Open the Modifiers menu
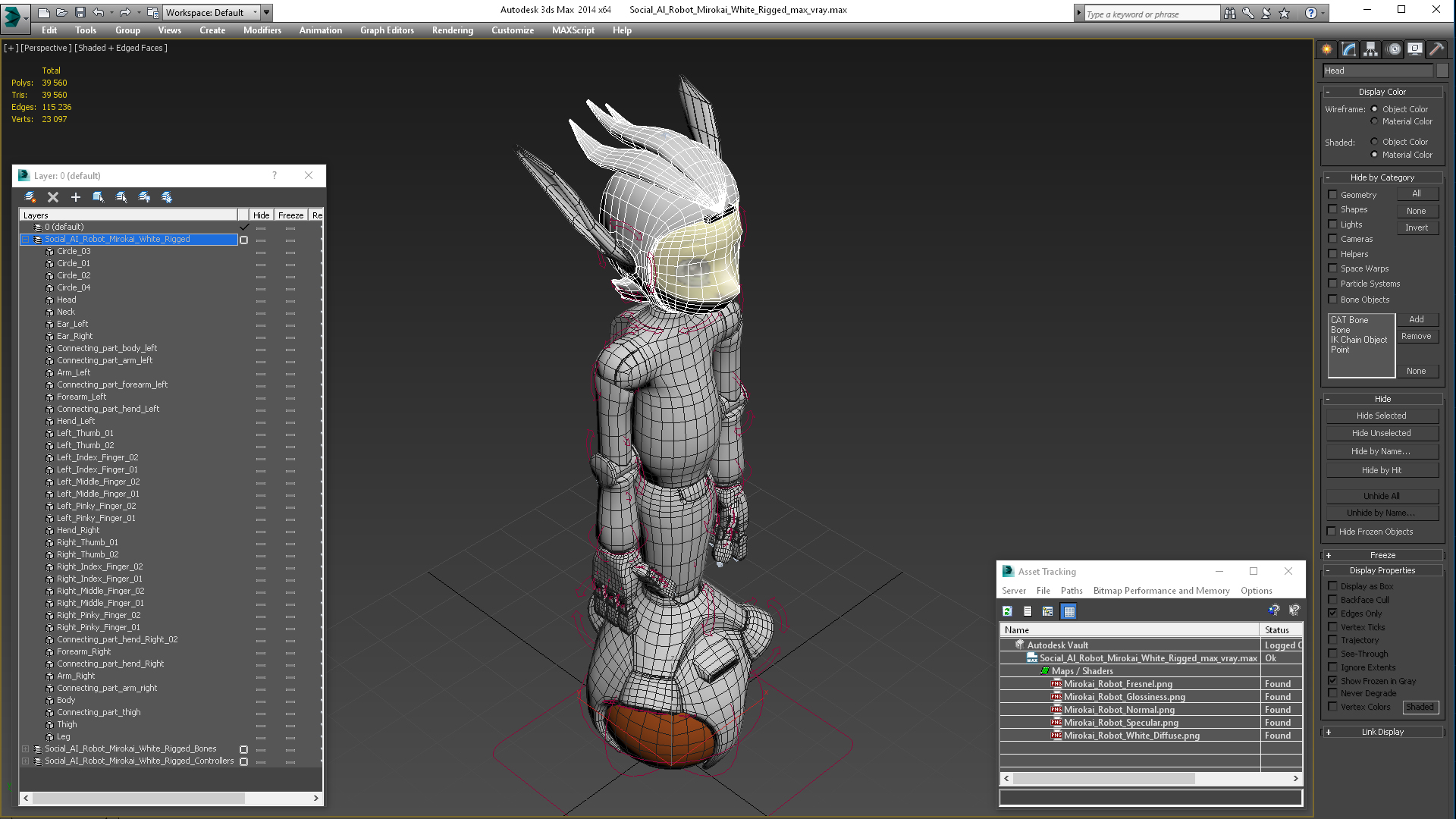Image resolution: width=1456 pixels, height=819 pixels. 262,30
